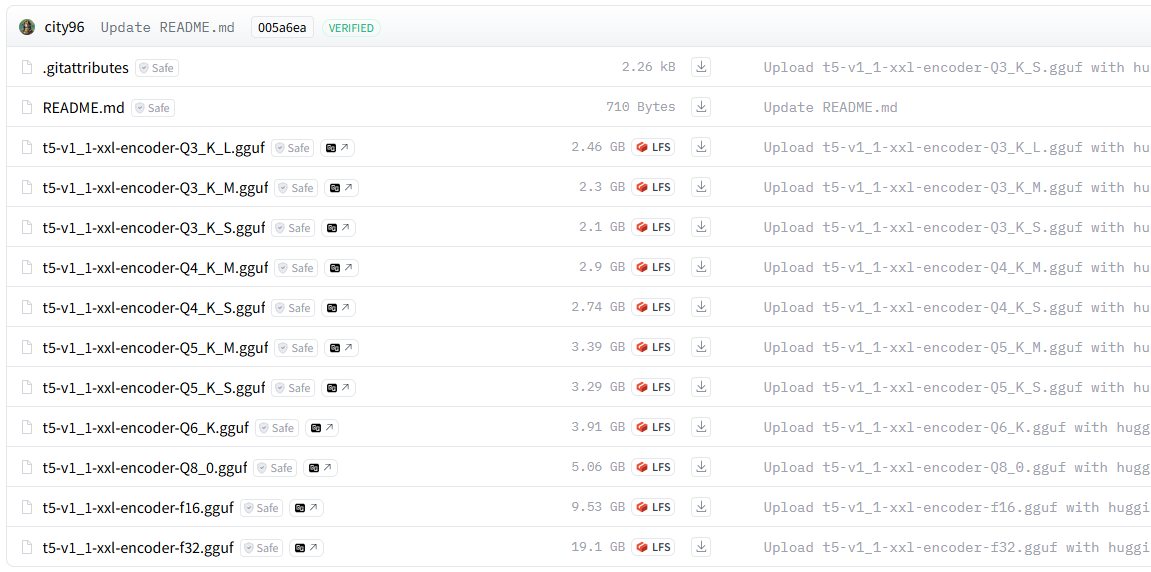The height and width of the screenshot is (572, 1151).
Task: Click the 19.1 GB file size
Action: coord(598,547)
